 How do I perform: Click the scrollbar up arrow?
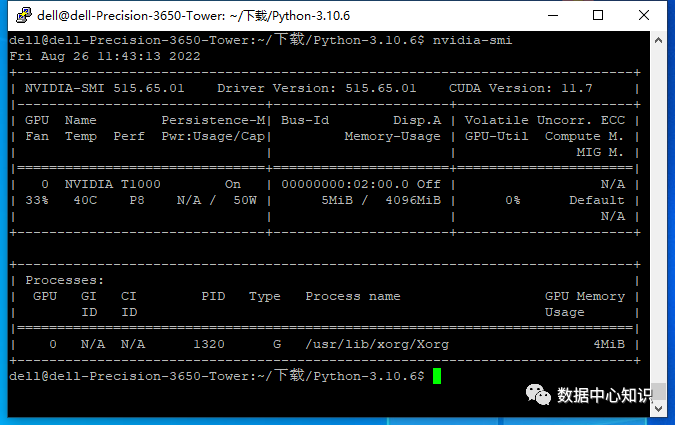(658, 40)
